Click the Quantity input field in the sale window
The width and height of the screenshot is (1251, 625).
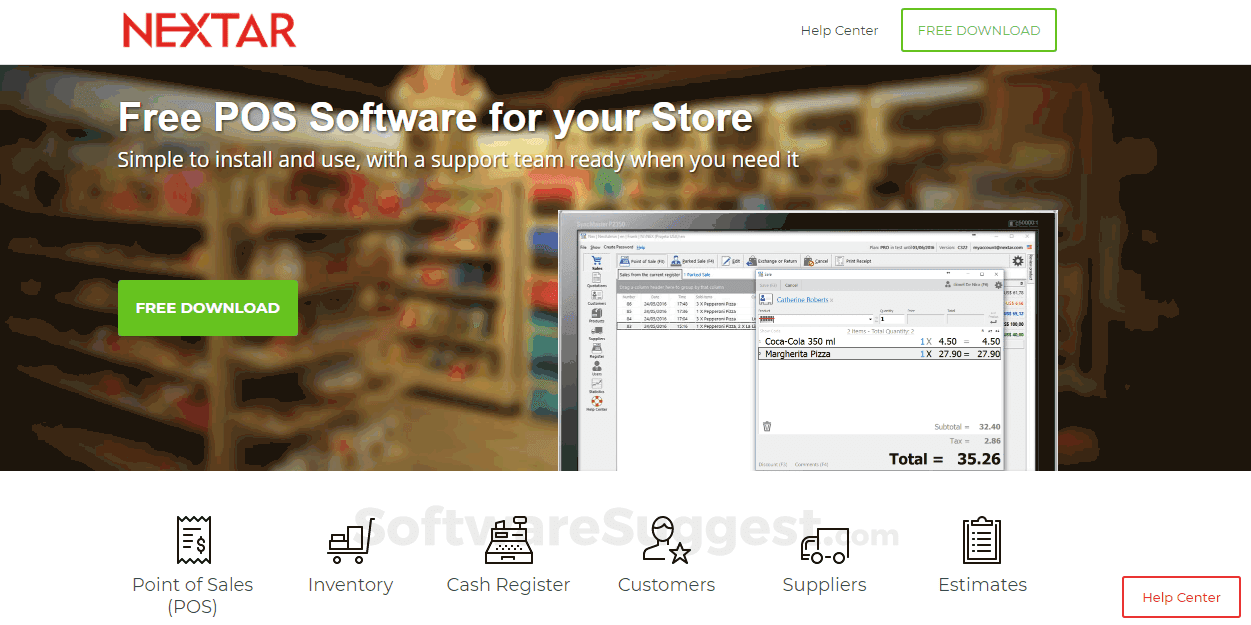pyautogui.click(x=890, y=319)
